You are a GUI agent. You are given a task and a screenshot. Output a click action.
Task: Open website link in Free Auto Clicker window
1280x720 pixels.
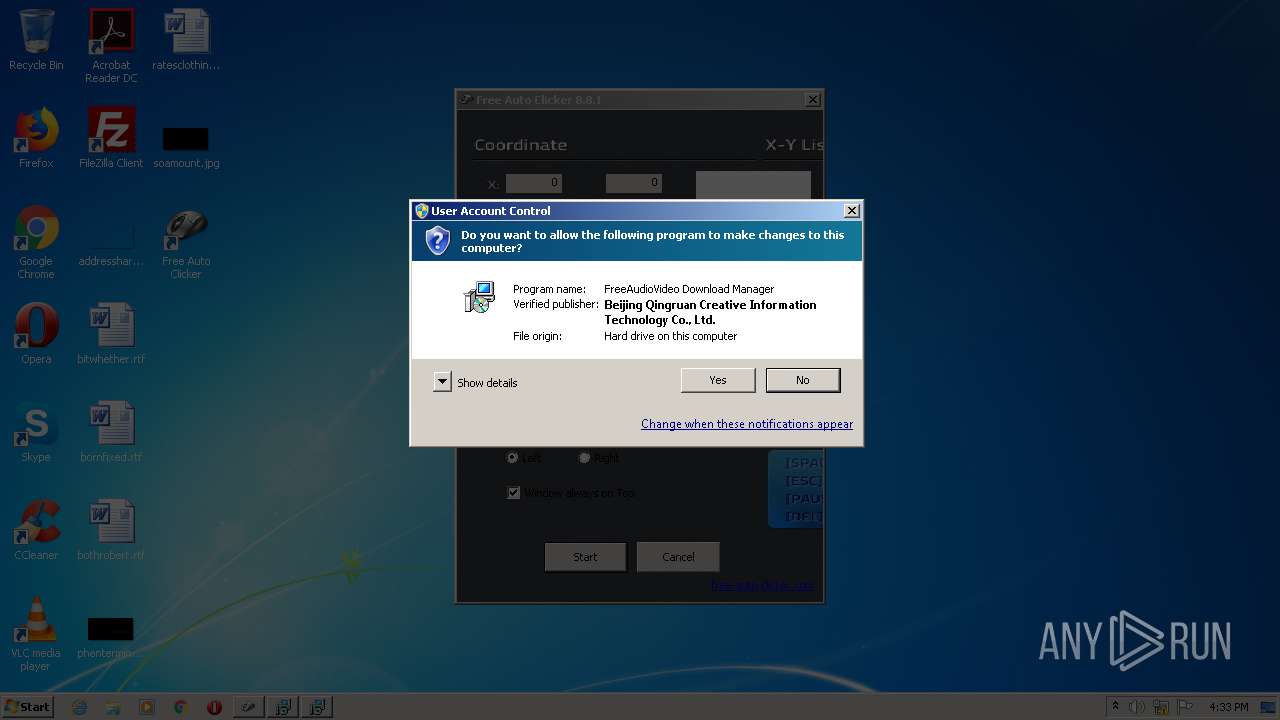762,586
